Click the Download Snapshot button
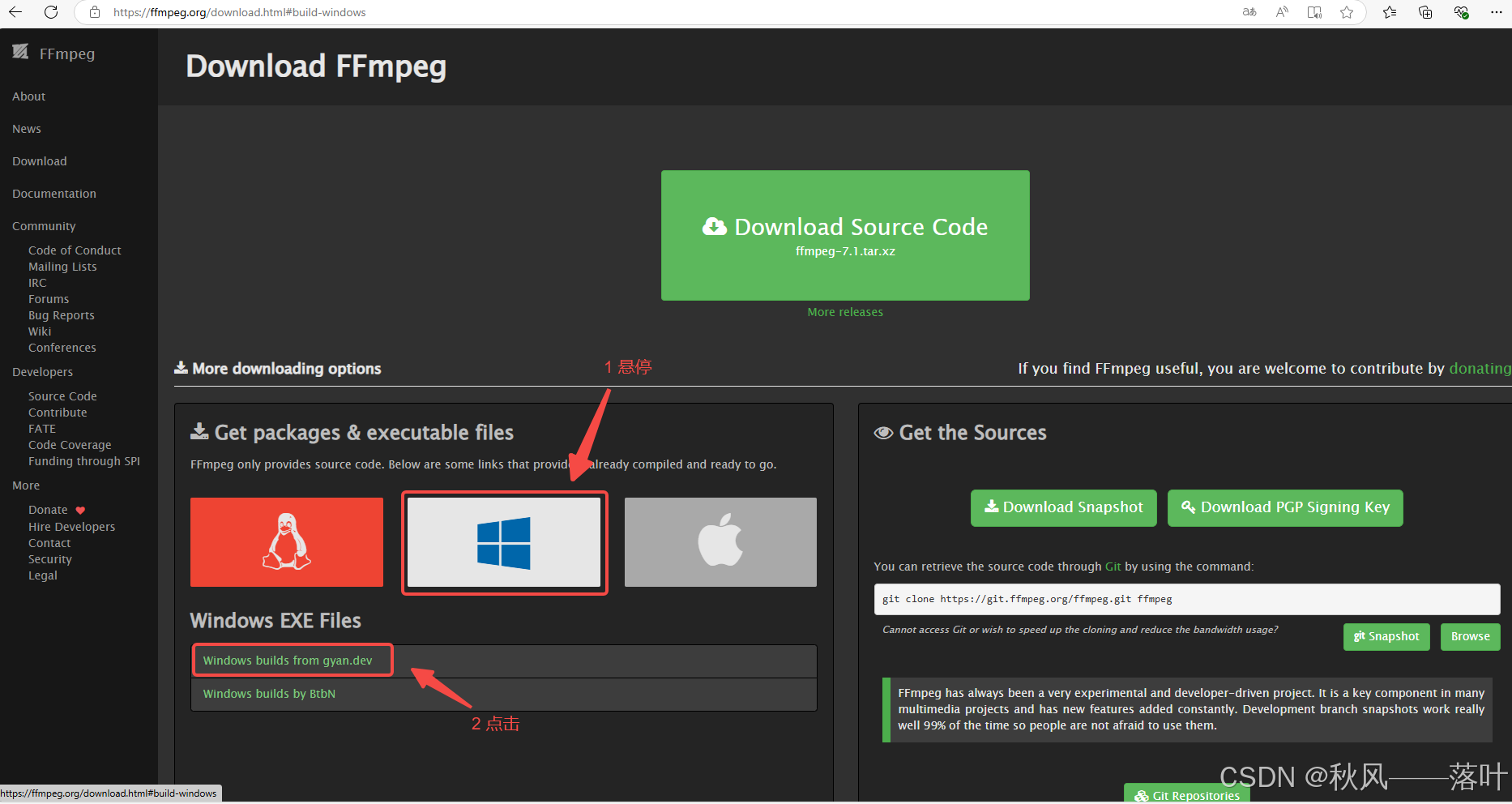 click(x=1064, y=508)
